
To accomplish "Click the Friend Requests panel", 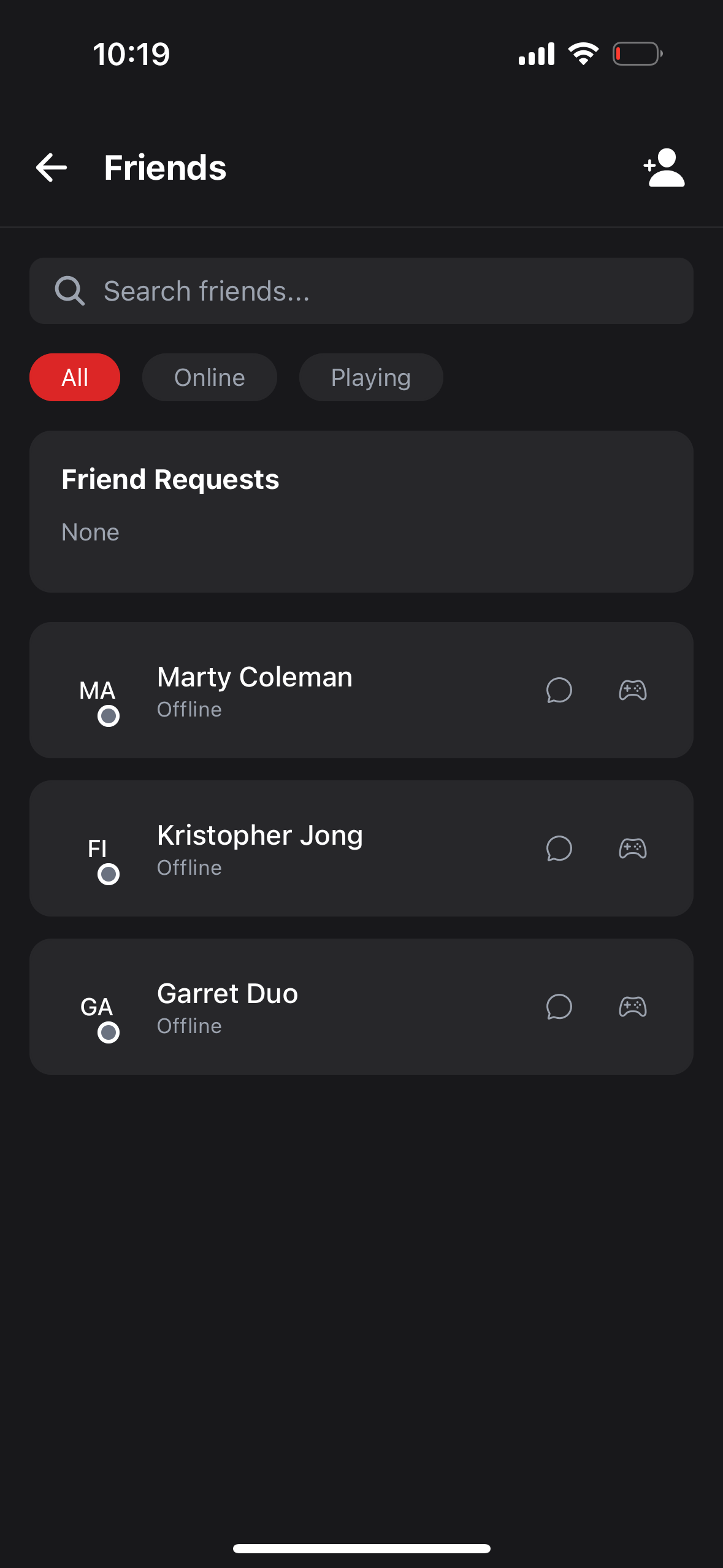I will [x=361, y=511].
